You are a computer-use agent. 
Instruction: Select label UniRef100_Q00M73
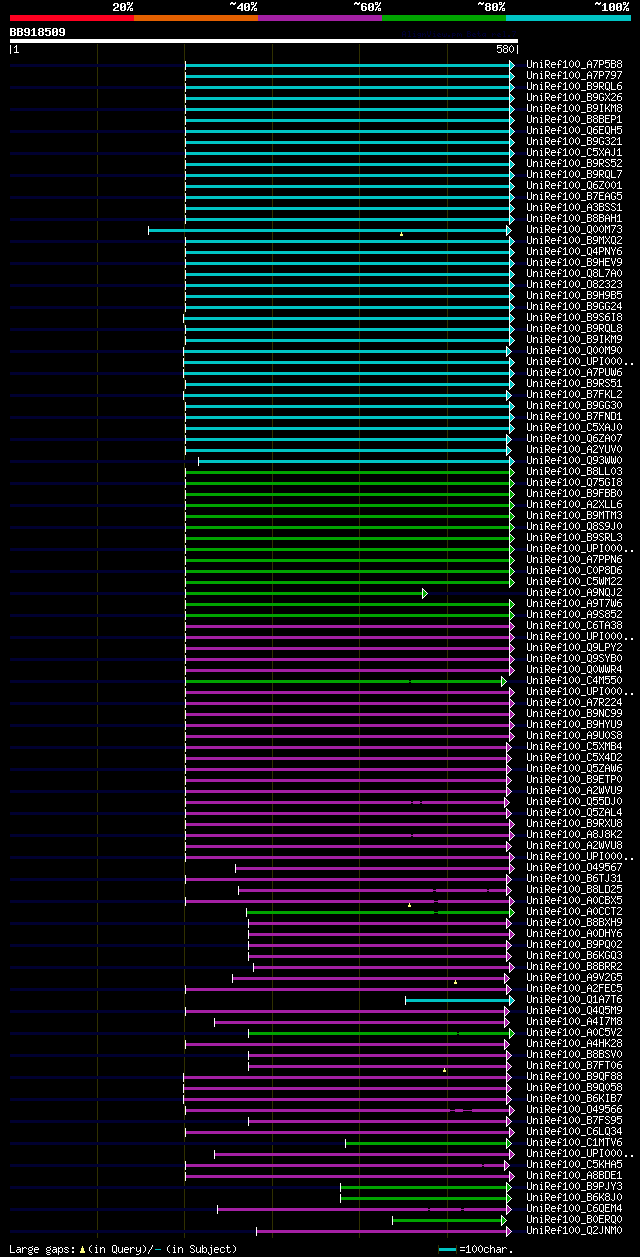click(x=574, y=229)
